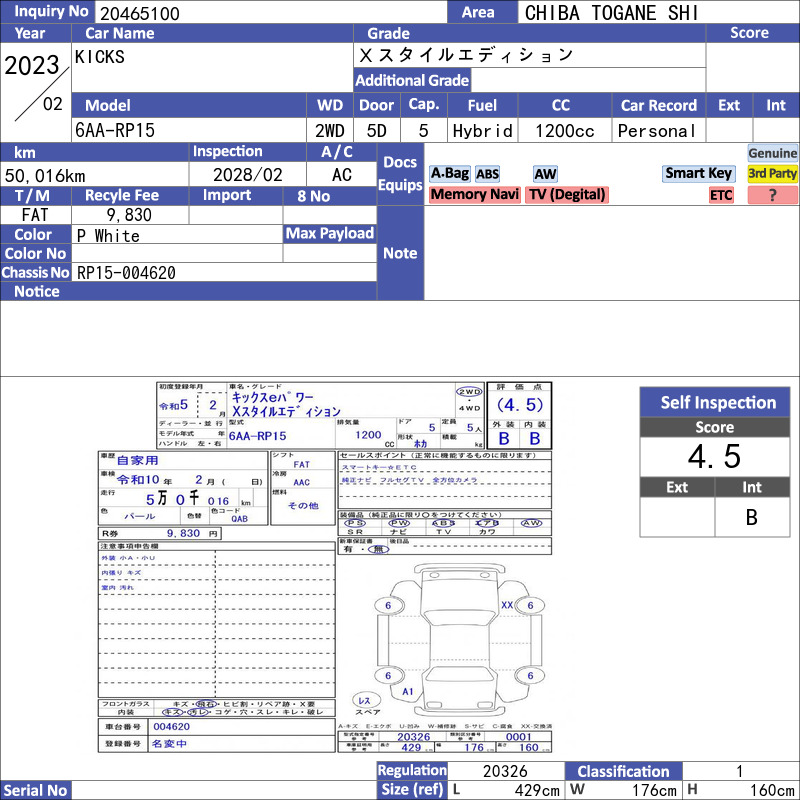Click the handwritten (4.5) score on the sheet

tap(520, 405)
